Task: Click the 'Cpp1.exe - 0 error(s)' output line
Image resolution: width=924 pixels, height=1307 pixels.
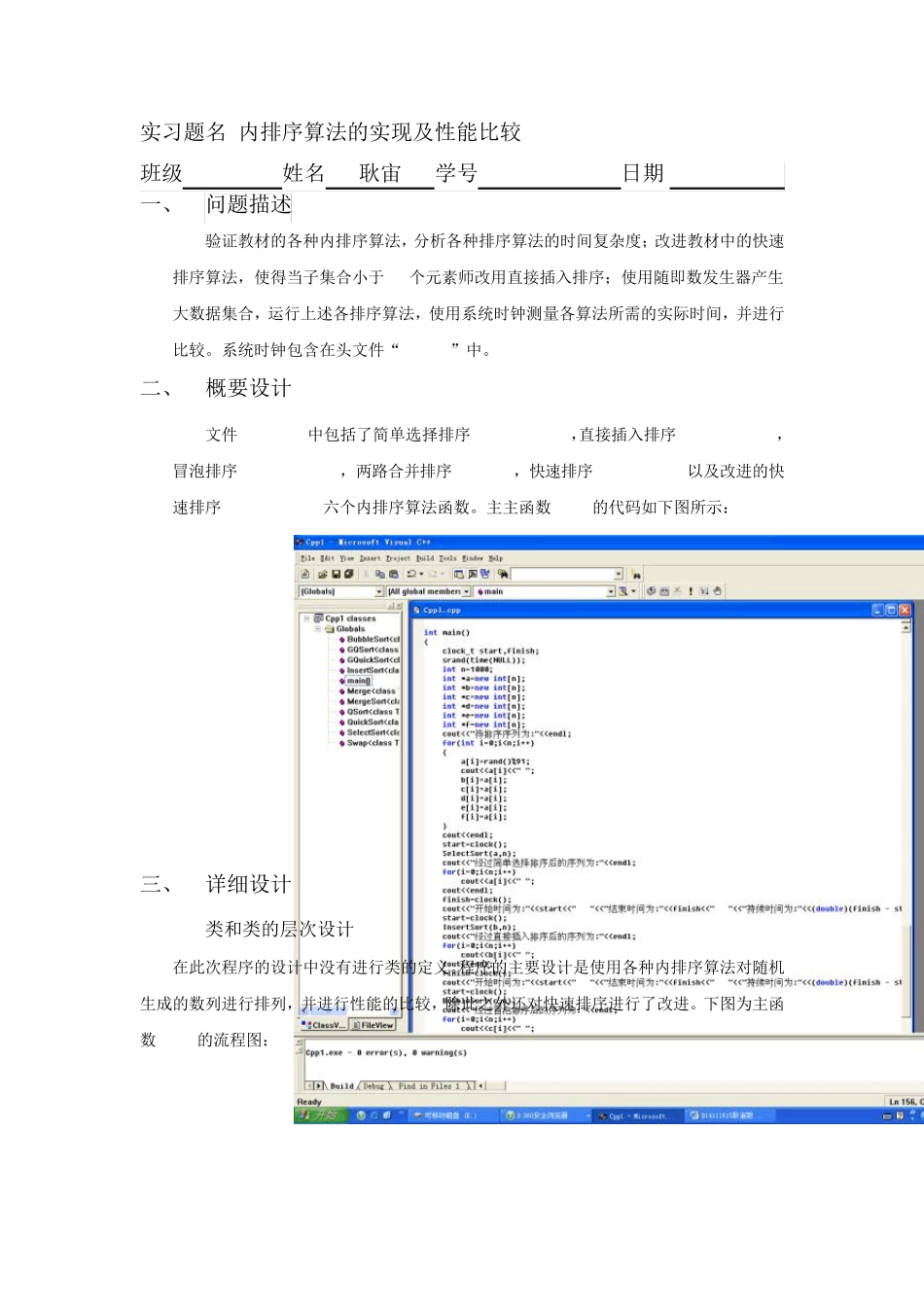Action: coord(386,1052)
